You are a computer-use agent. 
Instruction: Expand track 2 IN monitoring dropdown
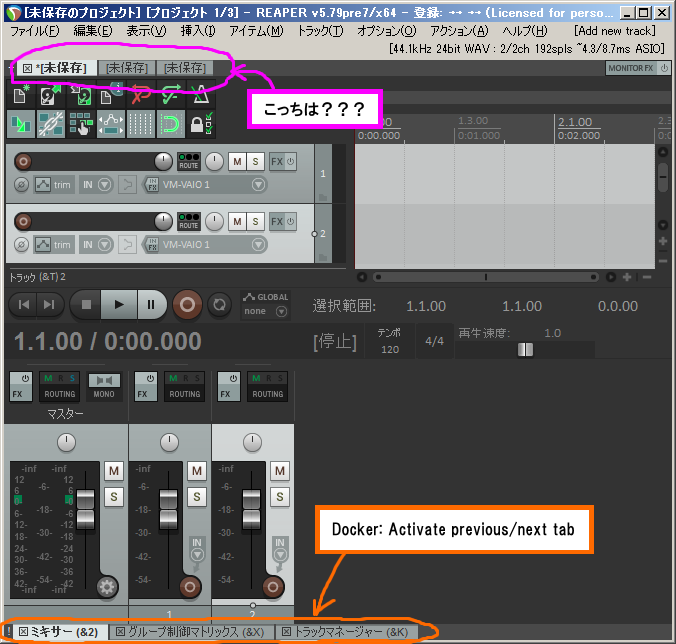pos(104,245)
